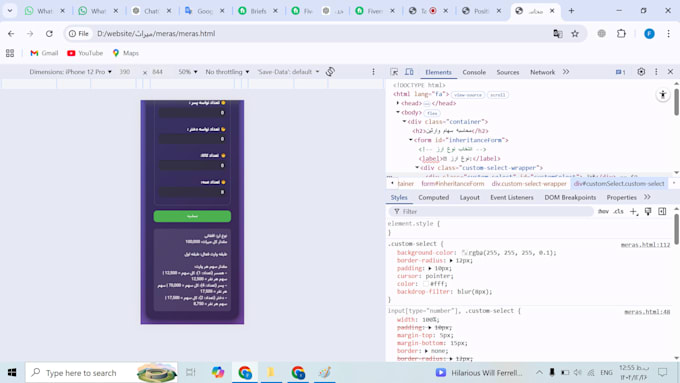The height and width of the screenshot is (383, 680).
Task: Click the green submit button in page
Action: 192,216
